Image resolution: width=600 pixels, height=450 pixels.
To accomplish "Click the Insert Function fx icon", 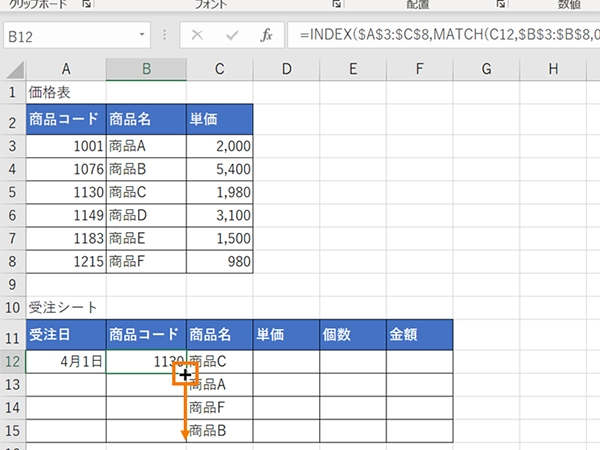I will pyautogui.click(x=266, y=35).
